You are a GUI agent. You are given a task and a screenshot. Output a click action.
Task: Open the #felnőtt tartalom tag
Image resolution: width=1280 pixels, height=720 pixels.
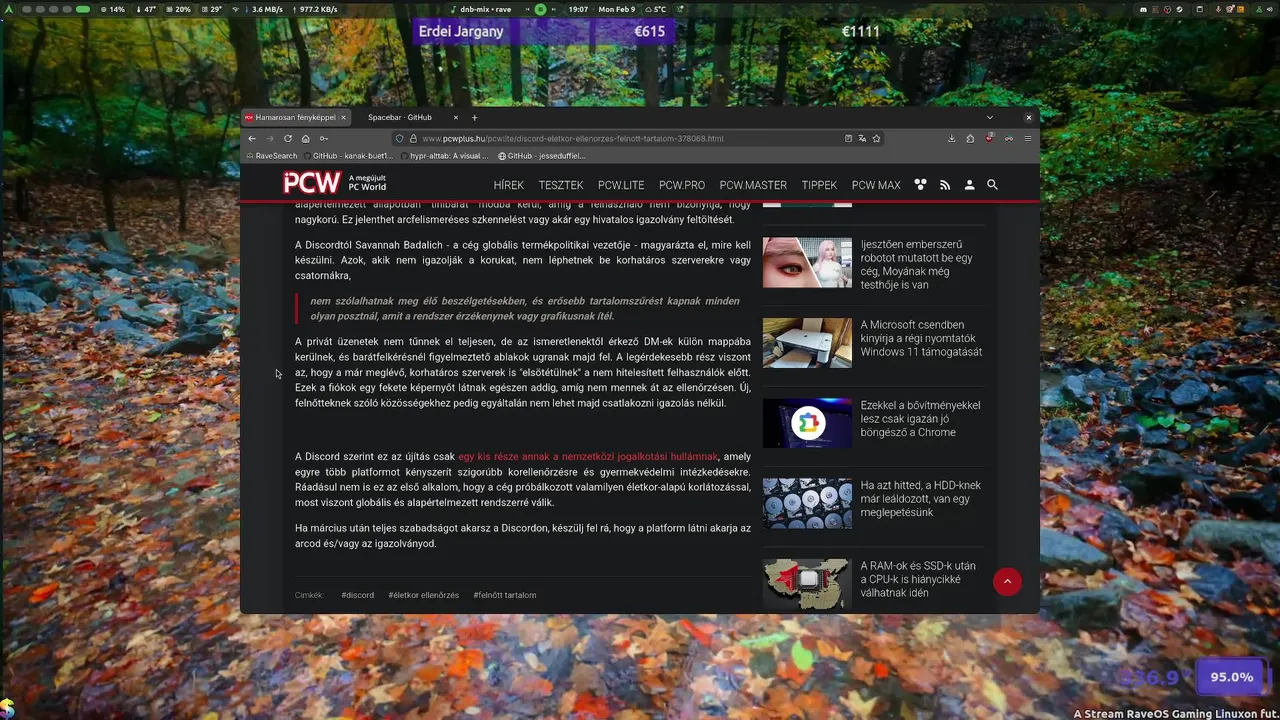[x=504, y=595]
